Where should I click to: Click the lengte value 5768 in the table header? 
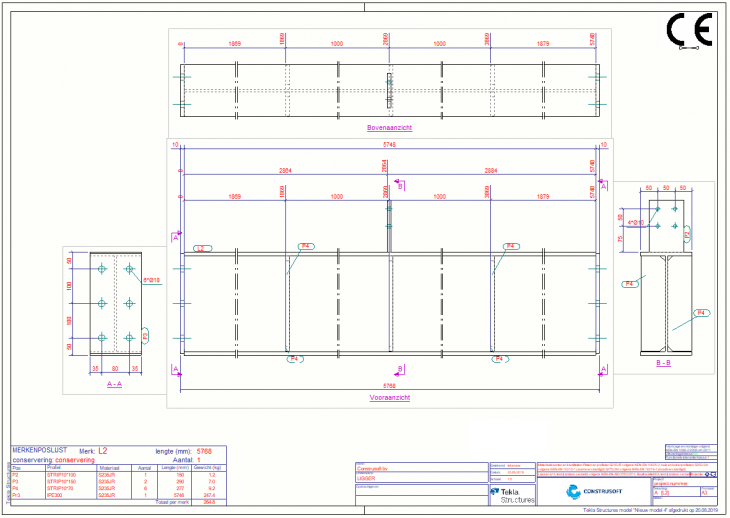[204, 451]
